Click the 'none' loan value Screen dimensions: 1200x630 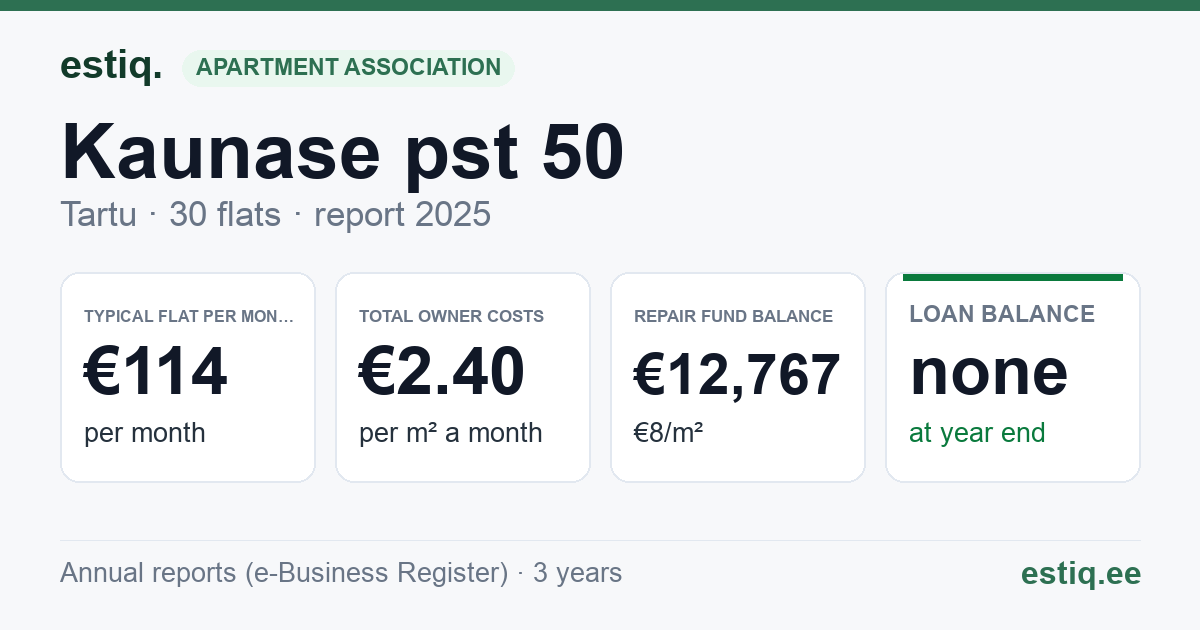pyautogui.click(x=988, y=372)
